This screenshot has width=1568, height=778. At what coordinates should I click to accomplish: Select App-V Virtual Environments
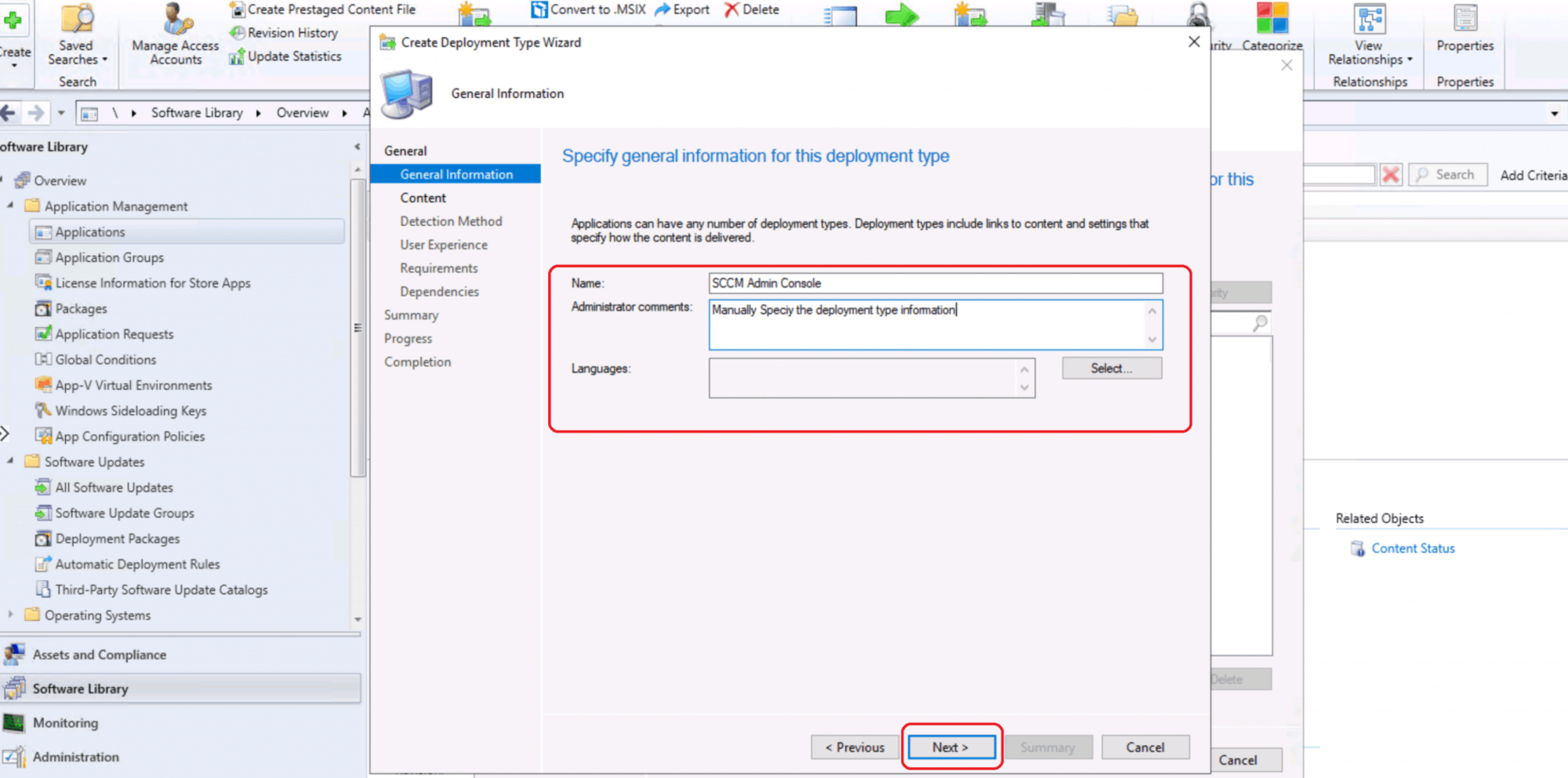tap(133, 385)
